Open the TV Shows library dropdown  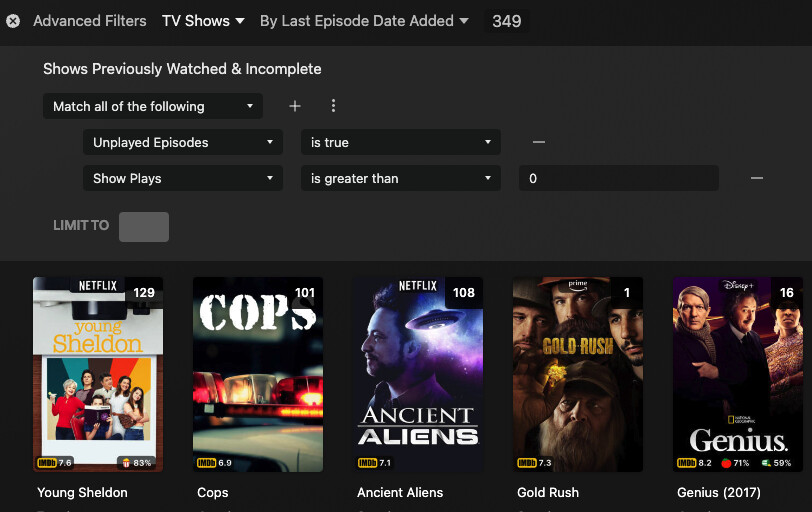click(x=203, y=21)
